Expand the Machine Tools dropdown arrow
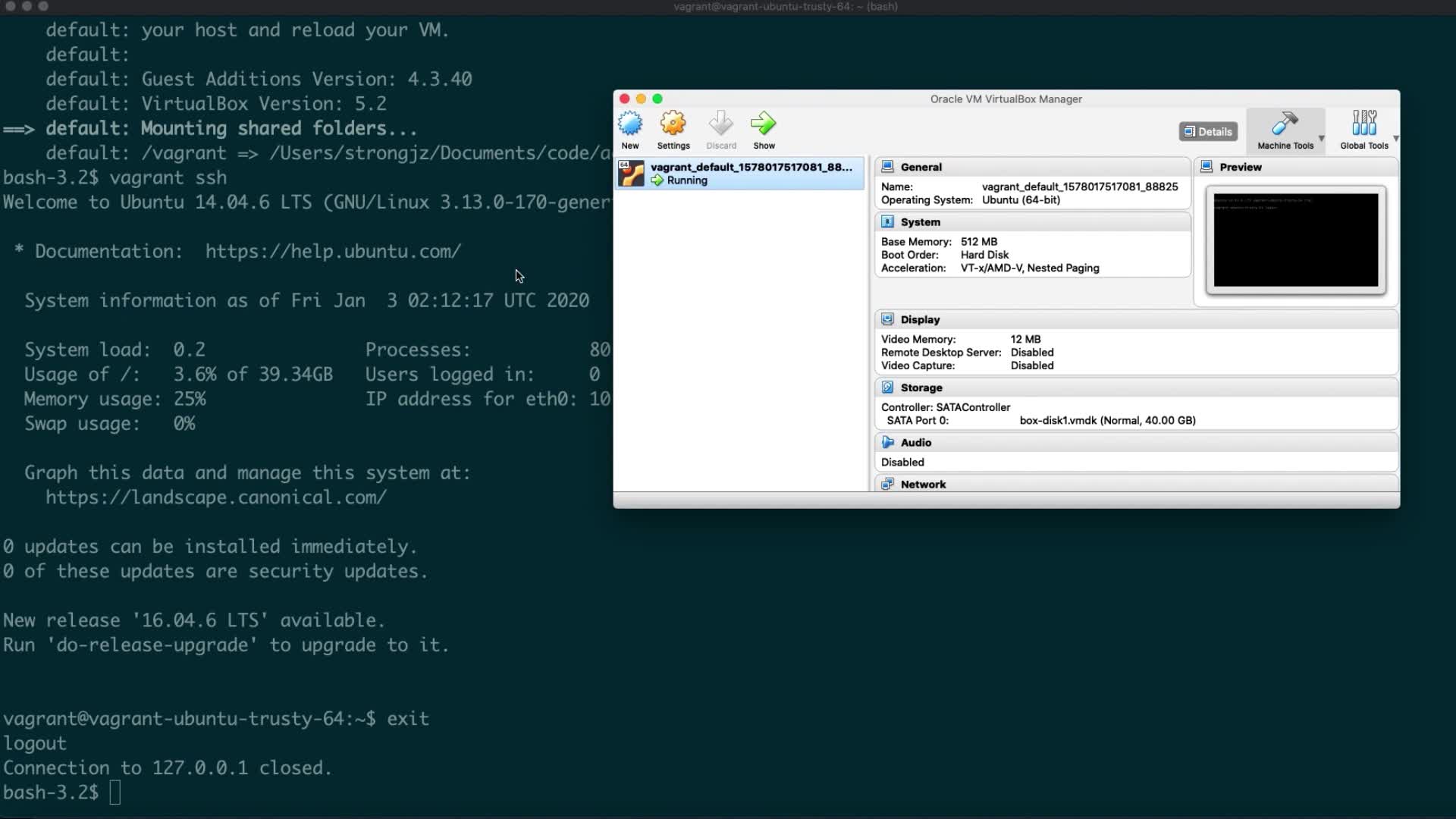1456x819 pixels. click(x=1321, y=139)
